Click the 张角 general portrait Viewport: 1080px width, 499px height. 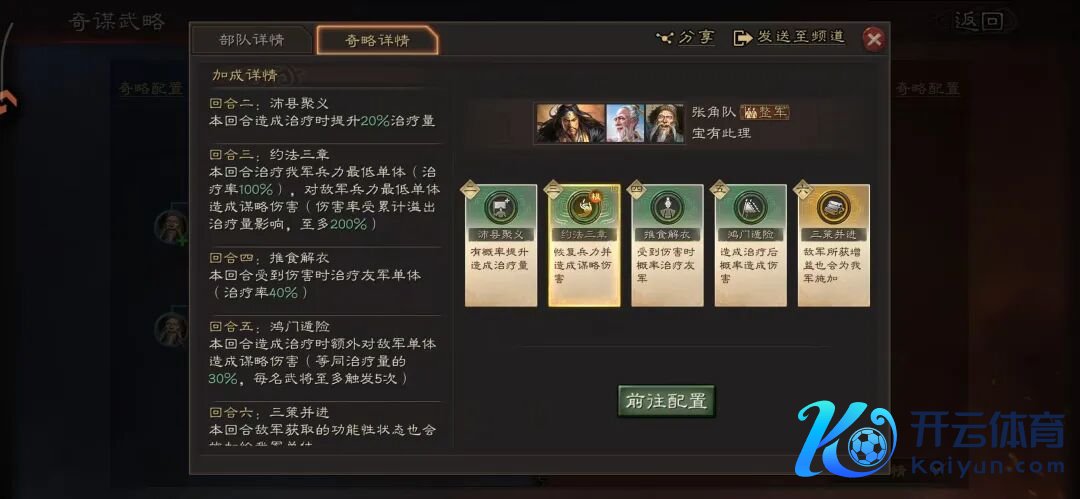570,123
